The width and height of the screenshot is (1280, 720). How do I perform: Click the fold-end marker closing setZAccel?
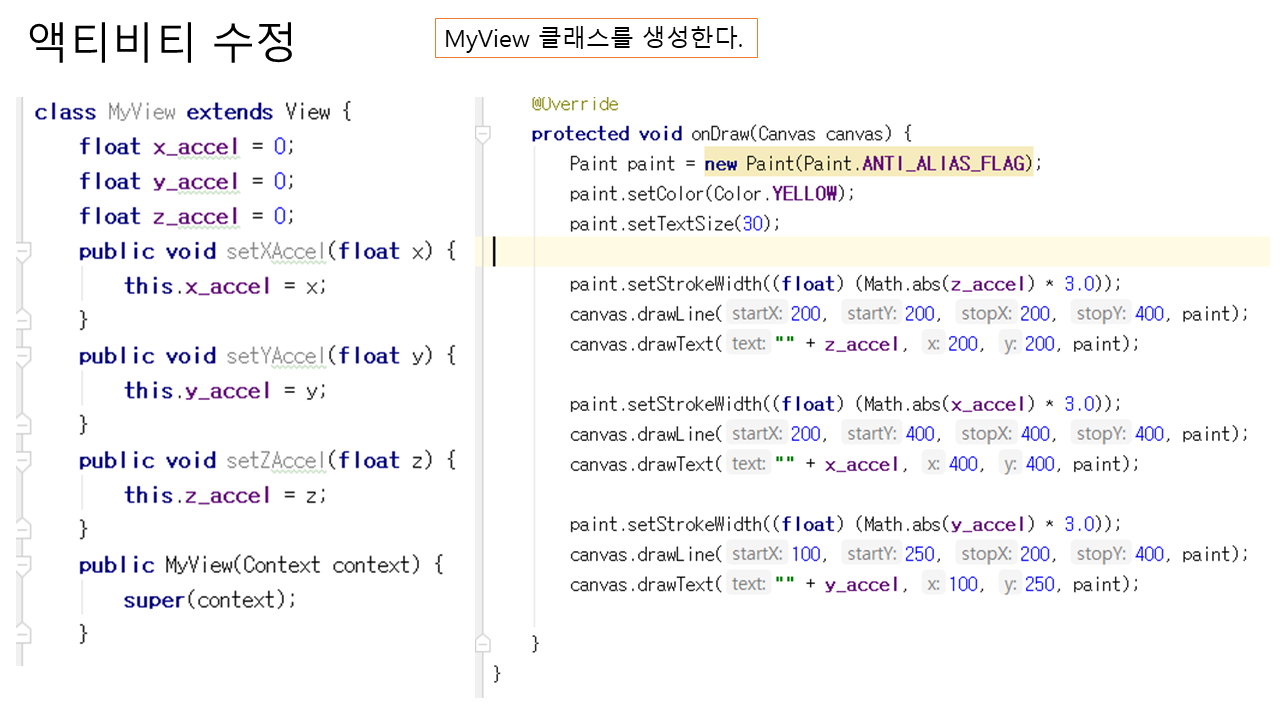coord(23,529)
